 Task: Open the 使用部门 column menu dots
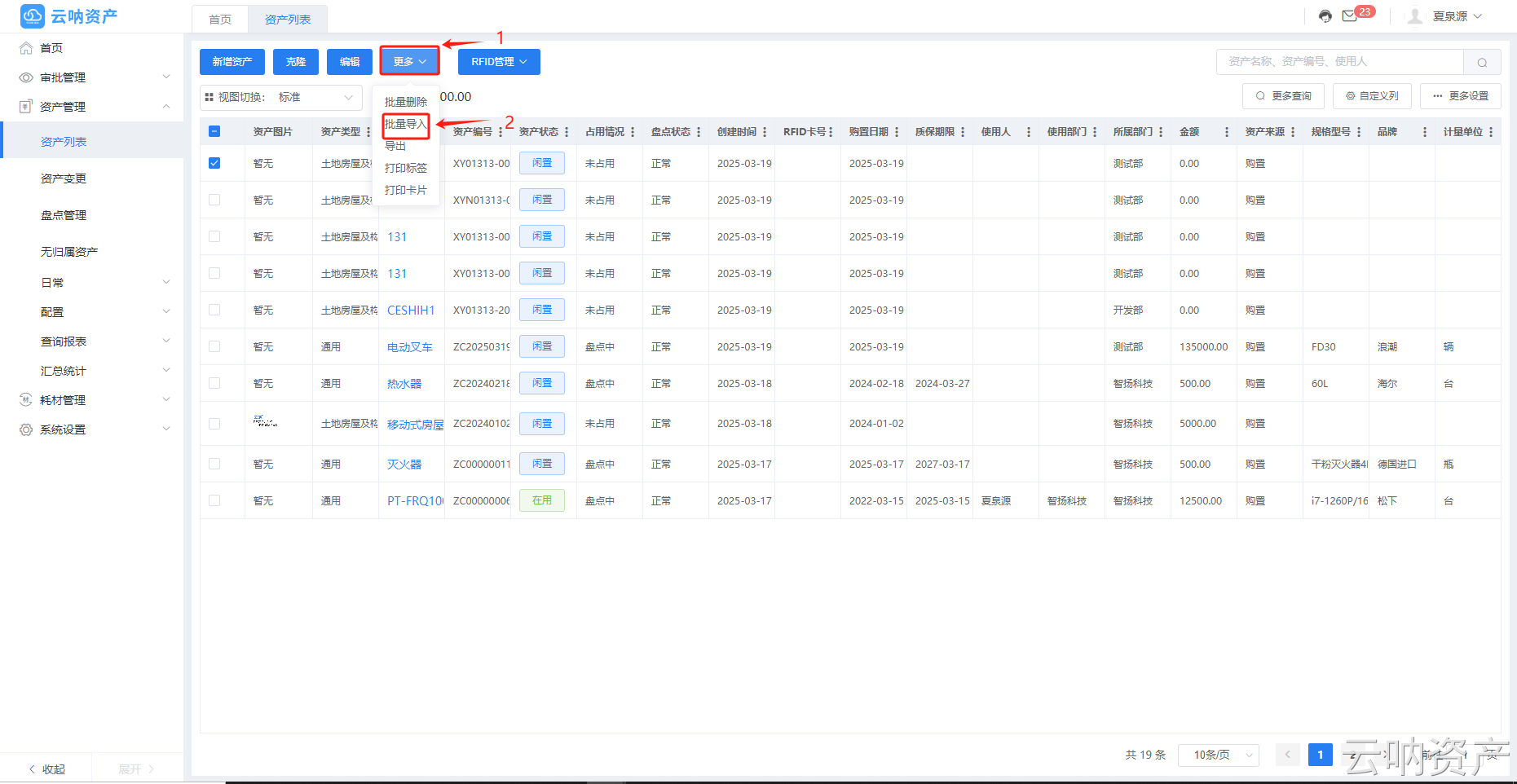1095,132
